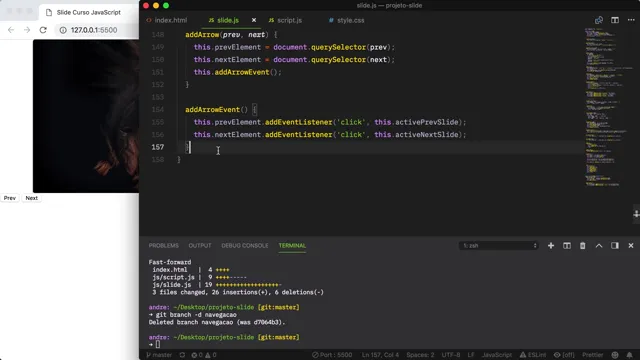Create a new terminal with plus icon
This screenshot has height=360, width=640.
click(551, 246)
